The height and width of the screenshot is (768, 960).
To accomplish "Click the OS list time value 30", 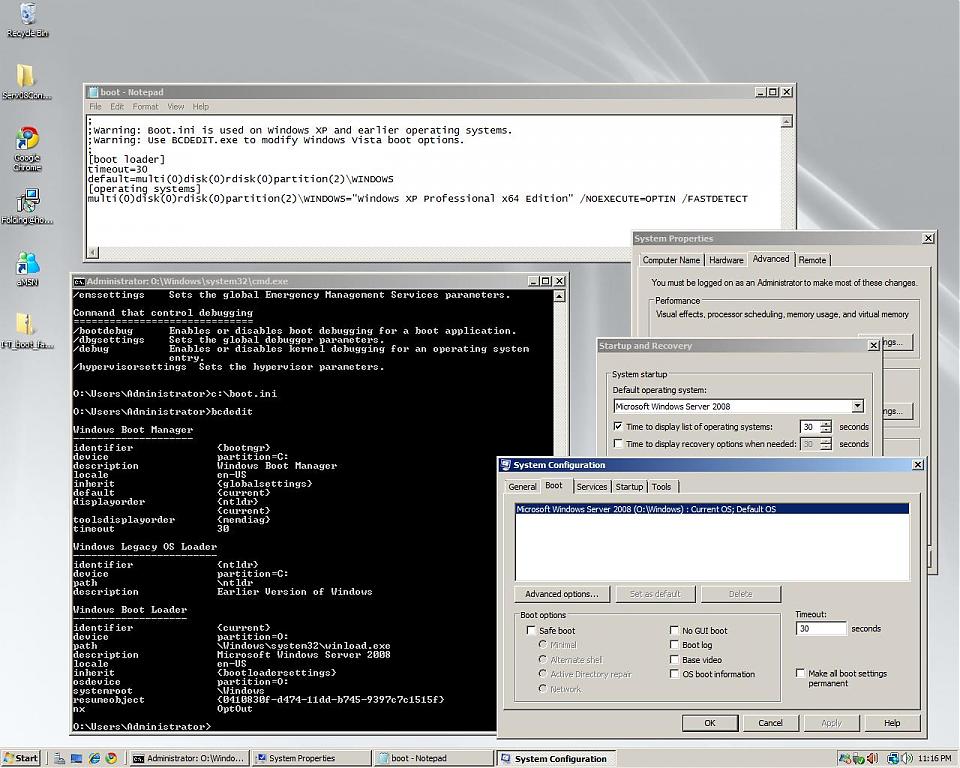I will (809, 427).
